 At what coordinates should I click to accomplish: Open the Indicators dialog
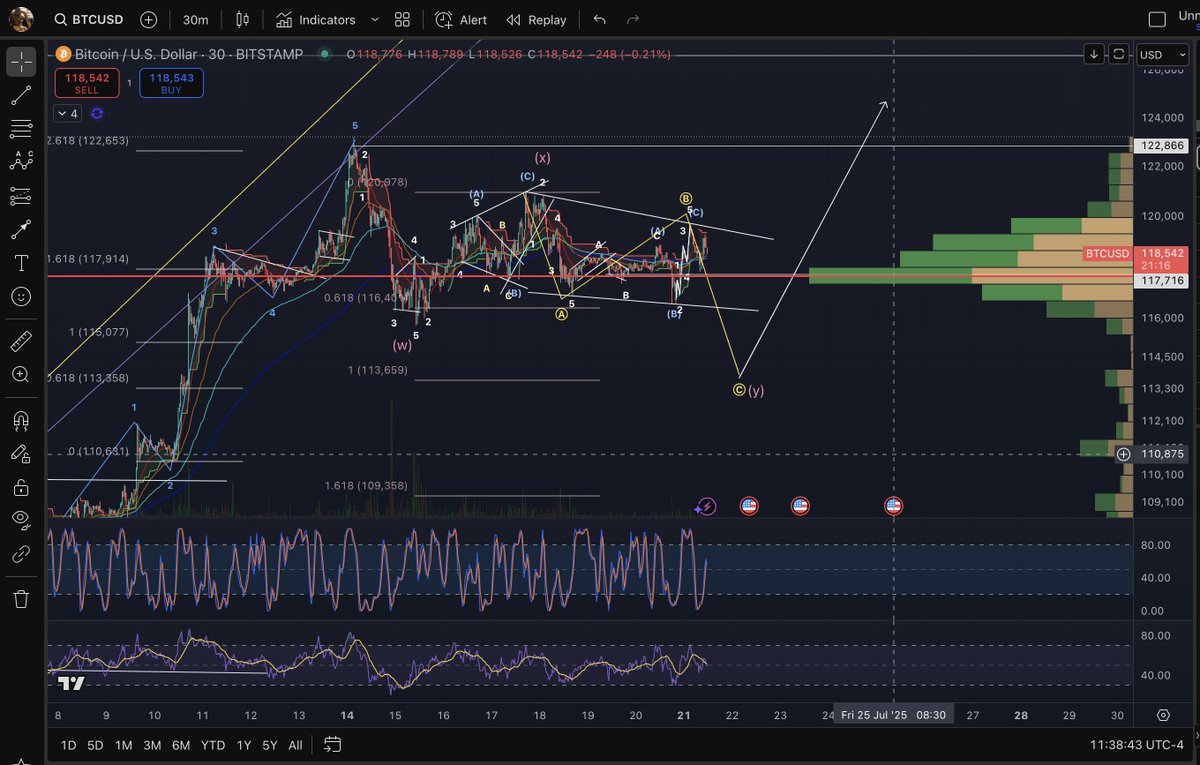[315, 19]
